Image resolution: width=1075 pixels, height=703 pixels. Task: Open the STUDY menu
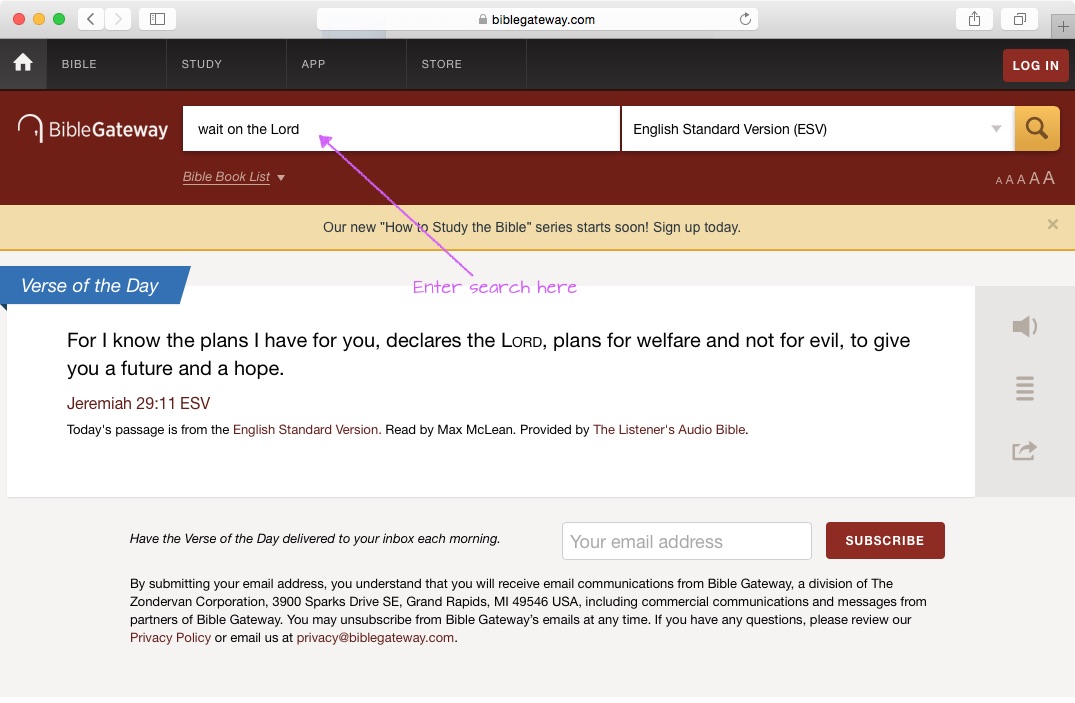pyautogui.click(x=202, y=64)
